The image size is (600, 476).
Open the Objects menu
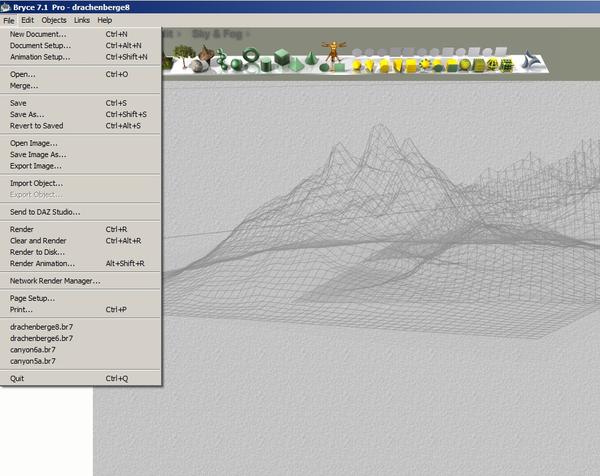click(54, 20)
